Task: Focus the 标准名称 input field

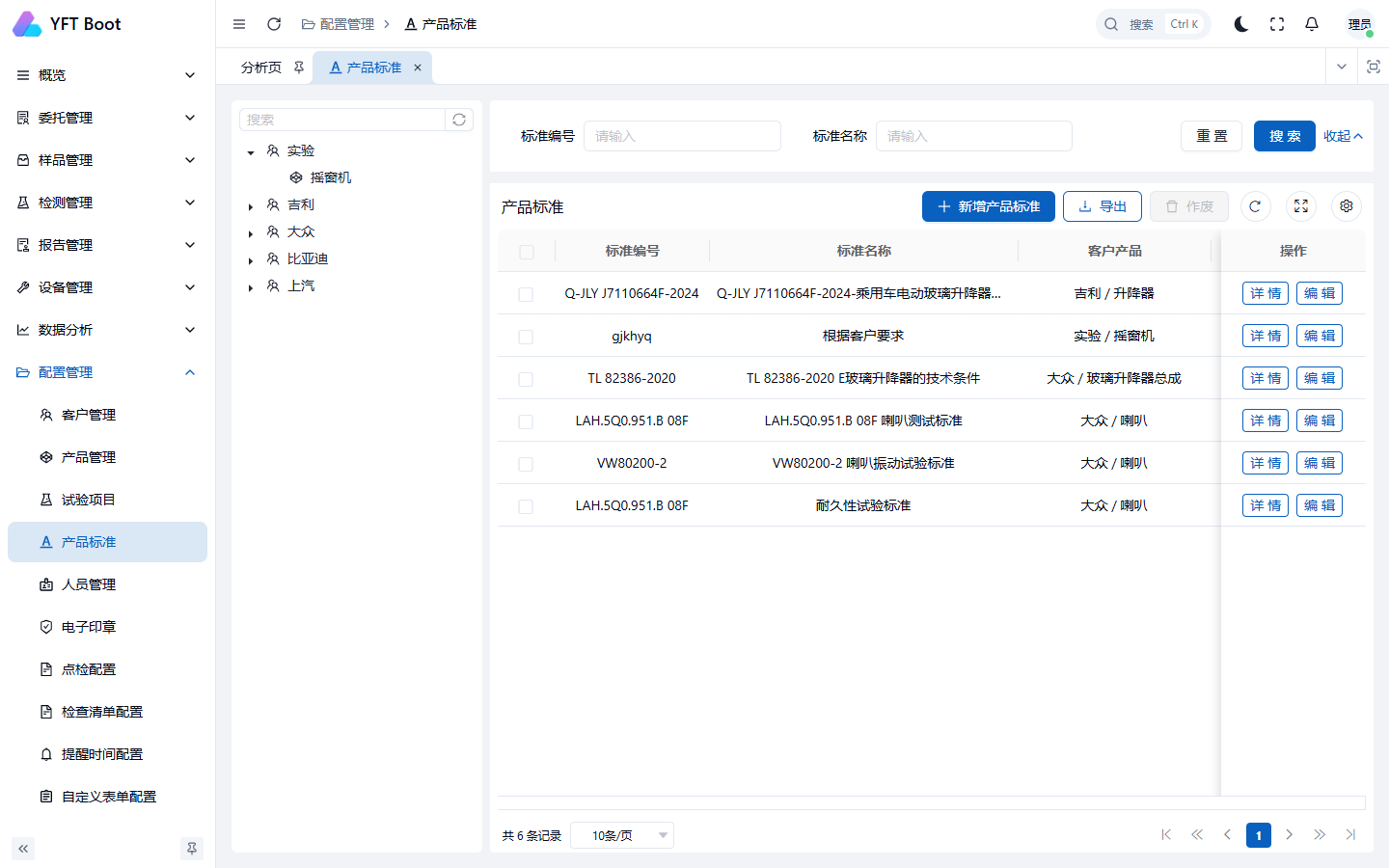Action: tap(974, 136)
